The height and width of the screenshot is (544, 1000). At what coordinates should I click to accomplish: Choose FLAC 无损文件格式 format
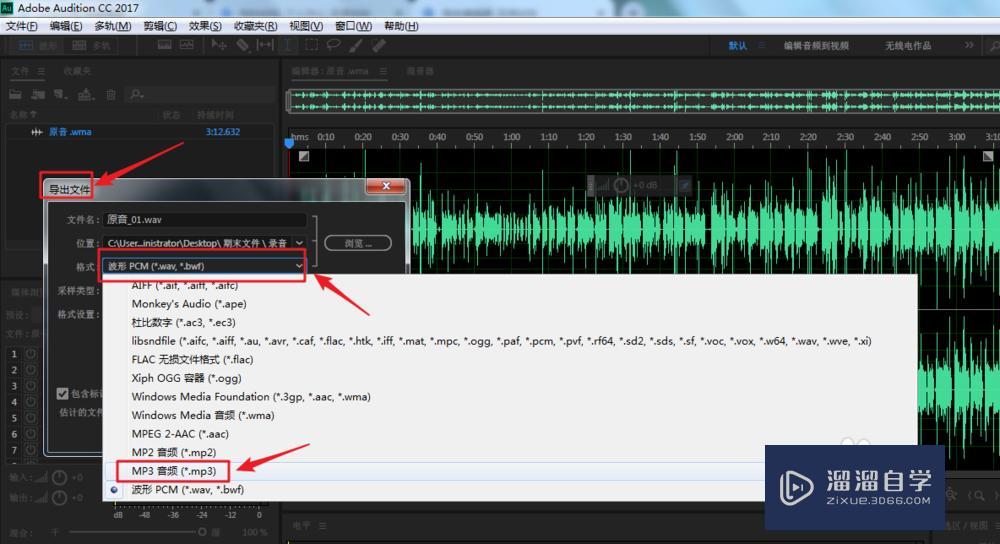point(192,360)
